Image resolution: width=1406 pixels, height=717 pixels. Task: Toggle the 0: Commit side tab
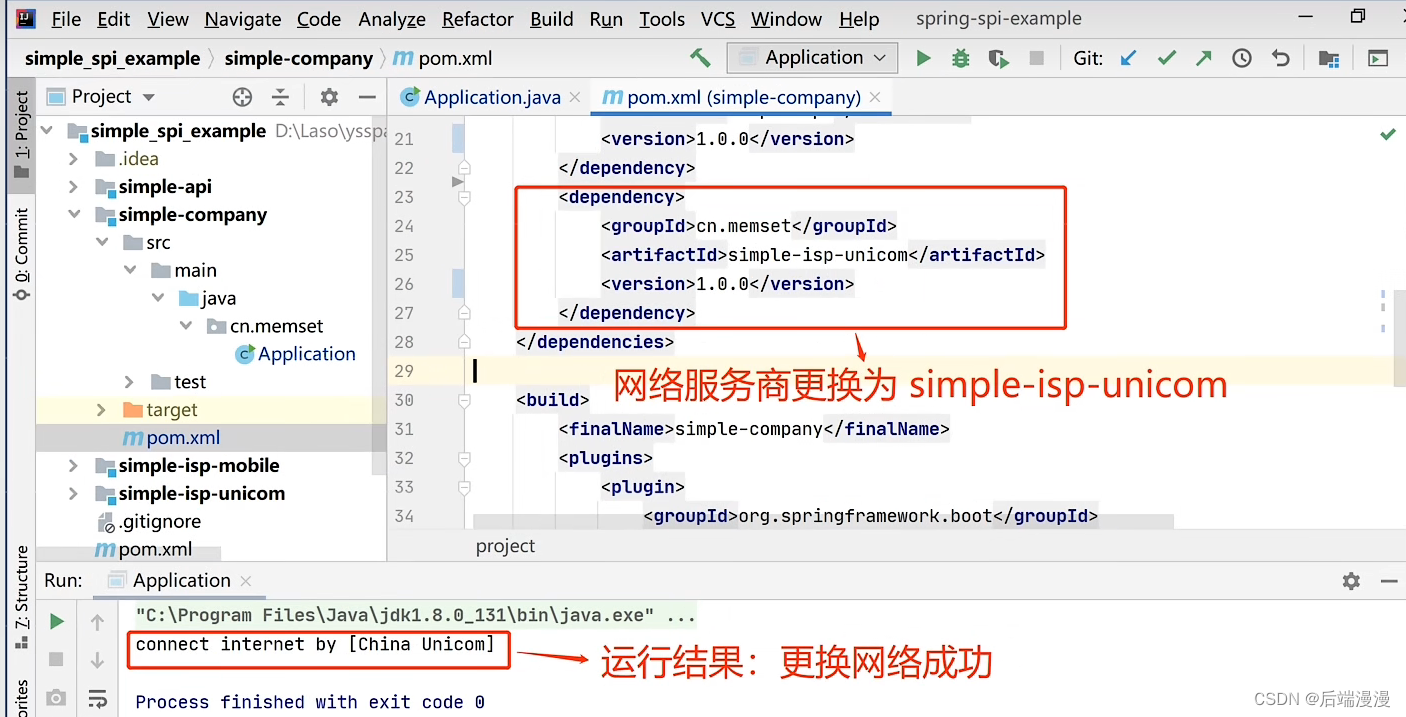click(x=21, y=253)
